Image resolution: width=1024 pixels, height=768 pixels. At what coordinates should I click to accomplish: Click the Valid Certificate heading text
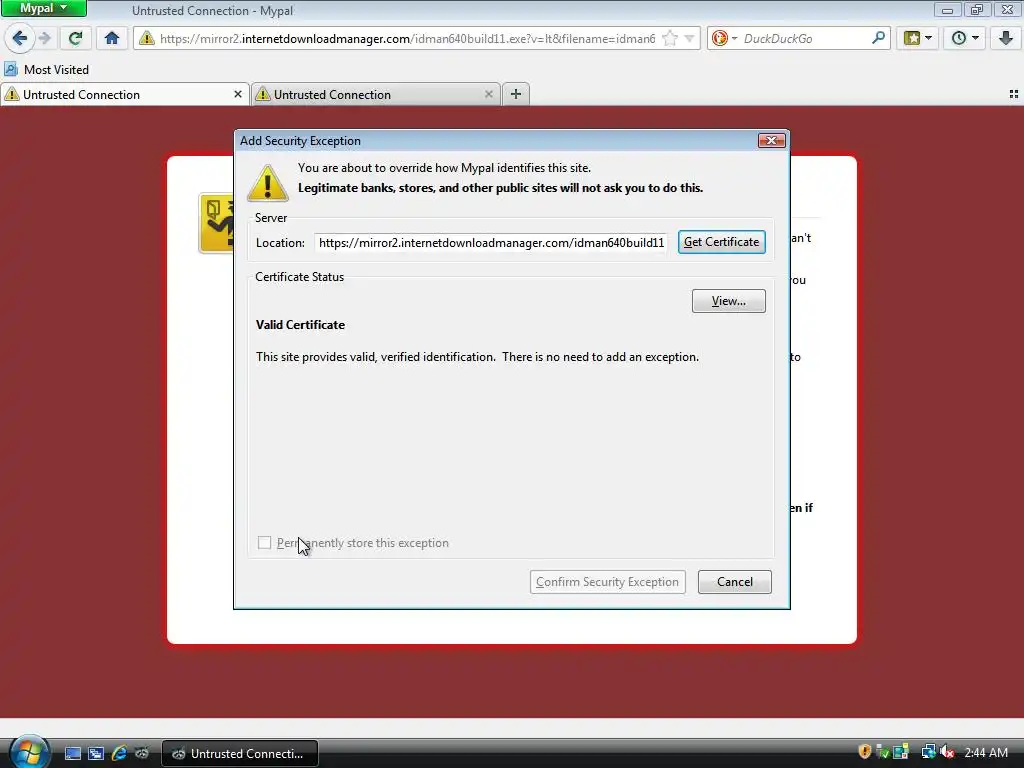coord(300,325)
